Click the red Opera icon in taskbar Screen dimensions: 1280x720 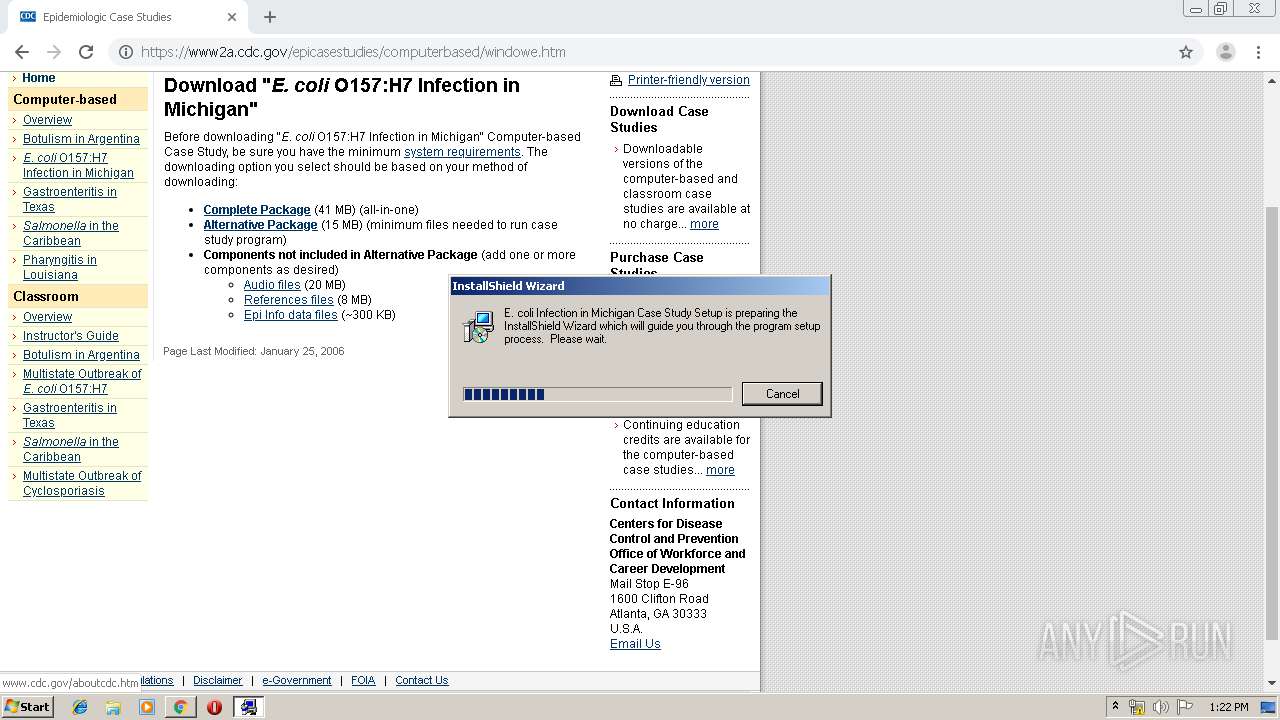[214, 707]
